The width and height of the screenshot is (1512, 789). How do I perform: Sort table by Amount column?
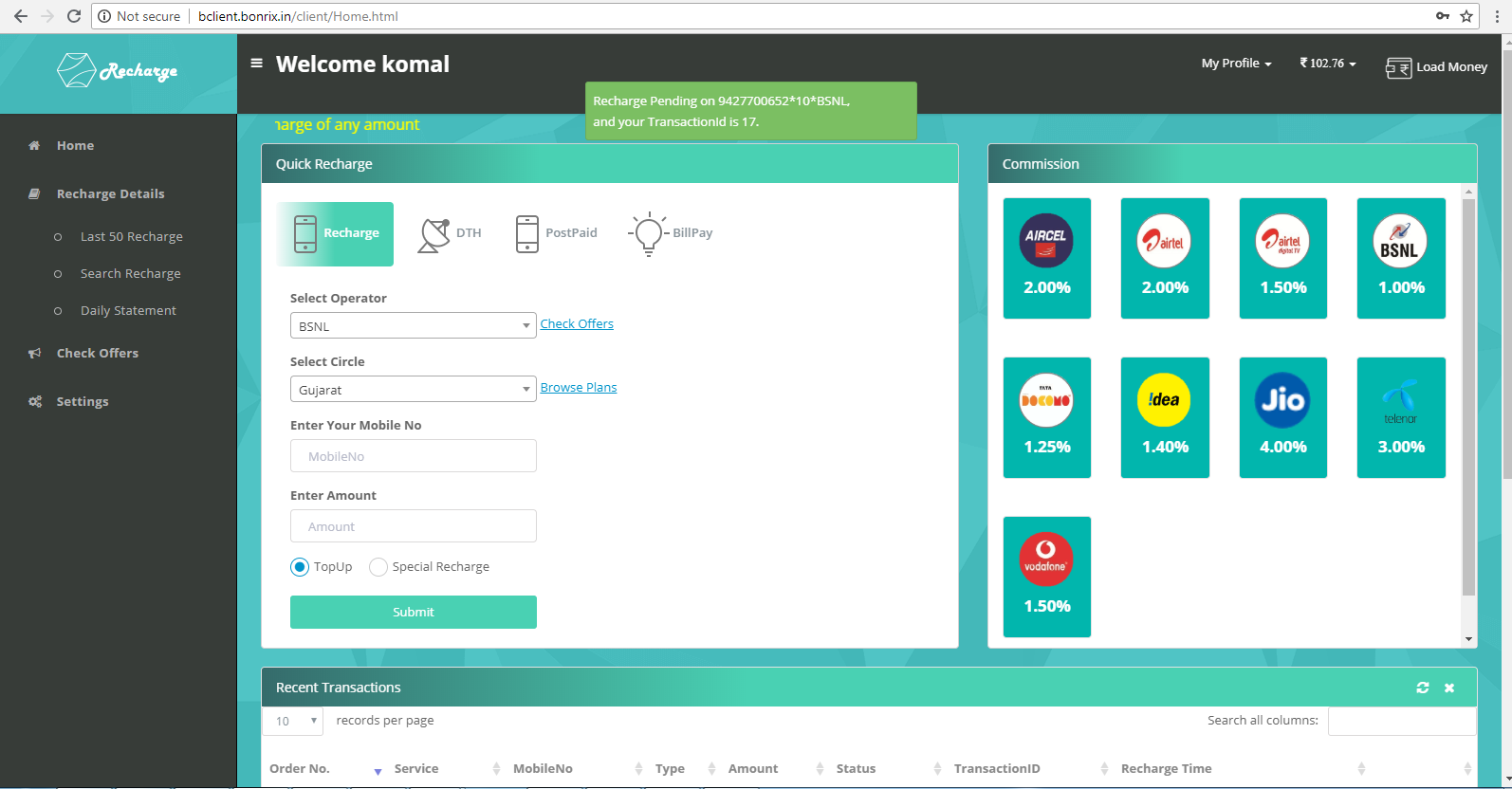pos(774,769)
